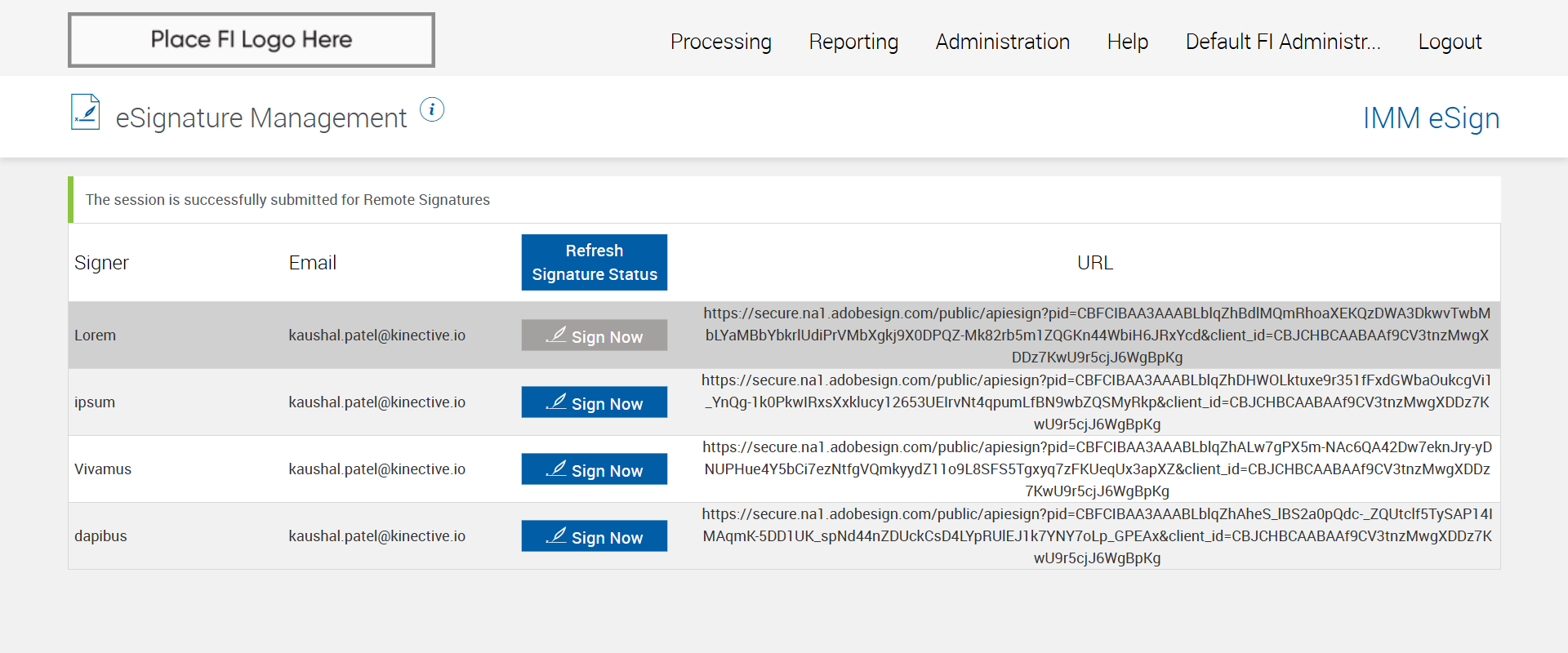Open the Processing menu

coord(720,42)
